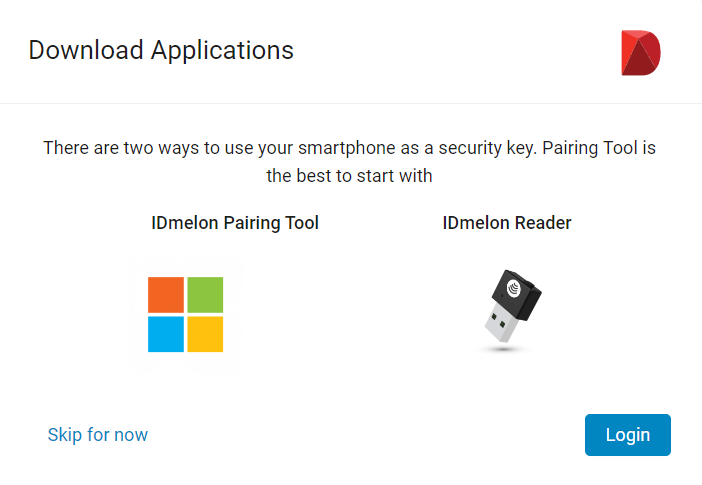The width and height of the screenshot is (702, 485).
Task: Click the orange square of the Windows logo
Action: 166,295
